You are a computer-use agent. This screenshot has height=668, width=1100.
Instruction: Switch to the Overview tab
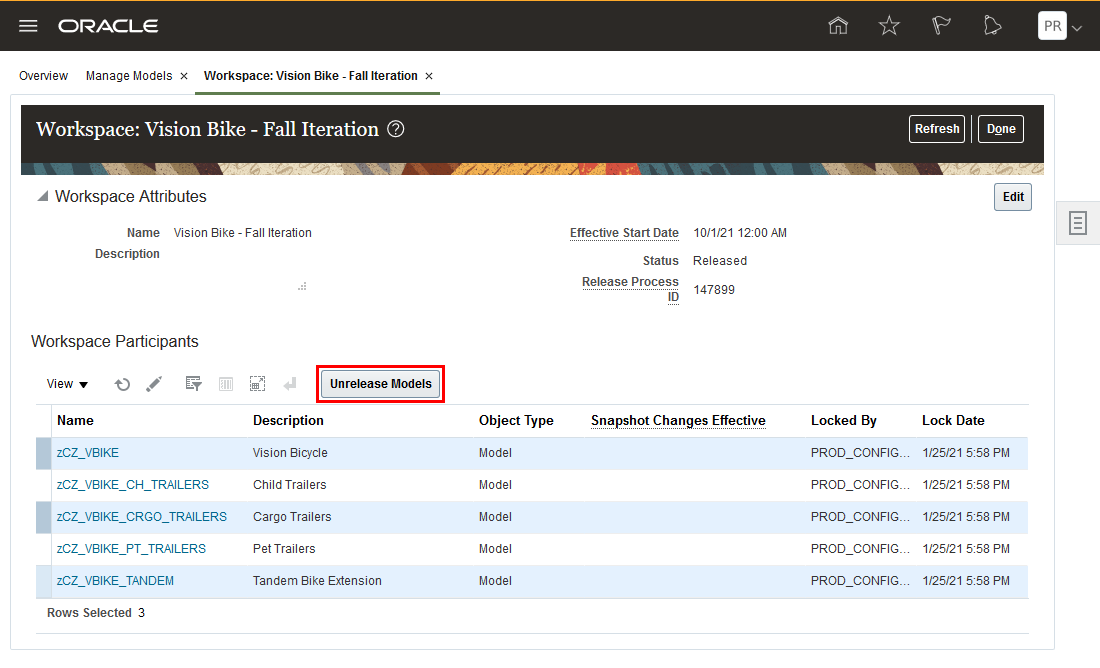point(43,76)
